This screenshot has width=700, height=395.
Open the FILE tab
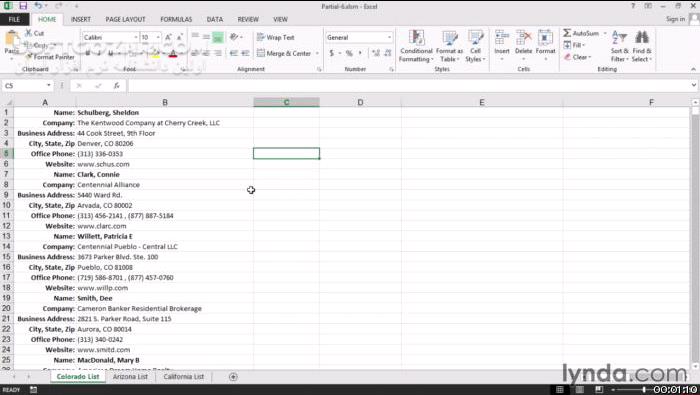[x=14, y=19]
